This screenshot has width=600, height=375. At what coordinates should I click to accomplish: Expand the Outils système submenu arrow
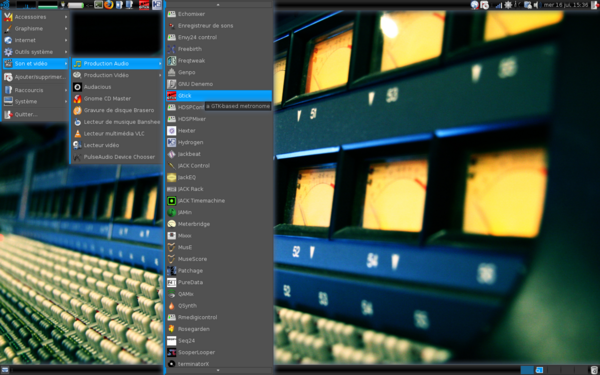[x=66, y=52]
